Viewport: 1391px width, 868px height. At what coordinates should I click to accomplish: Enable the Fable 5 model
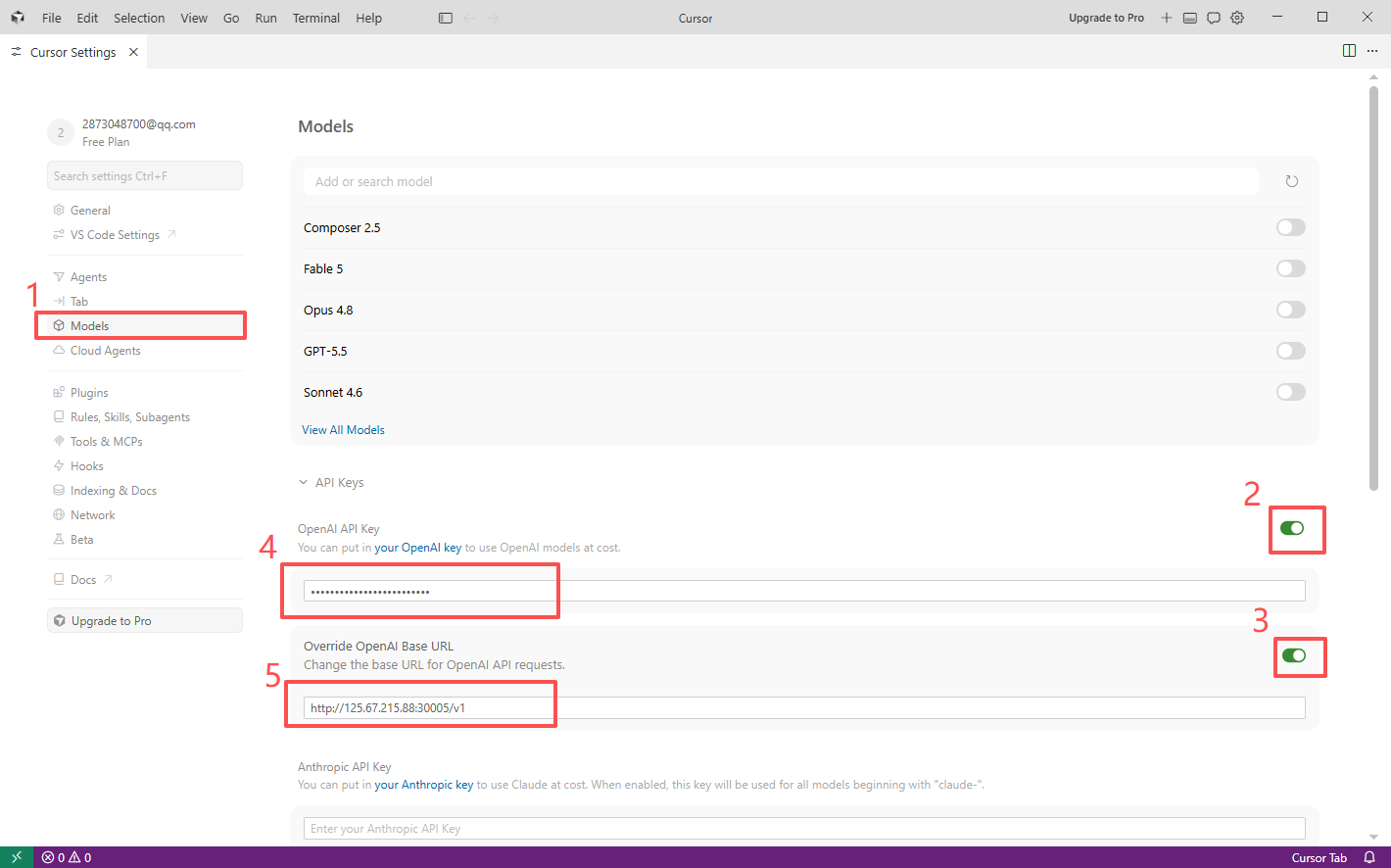(1291, 268)
